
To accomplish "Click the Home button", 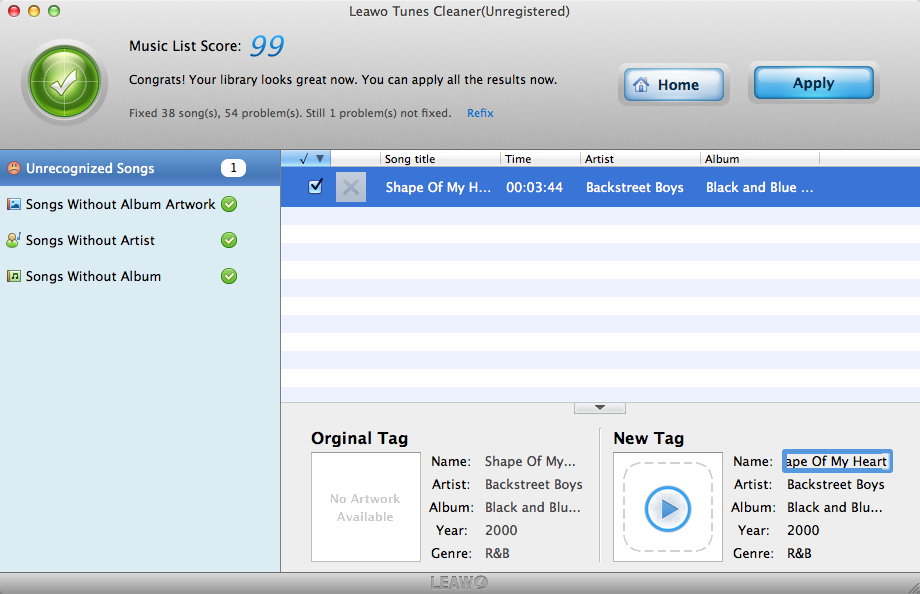I will click(x=674, y=85).
